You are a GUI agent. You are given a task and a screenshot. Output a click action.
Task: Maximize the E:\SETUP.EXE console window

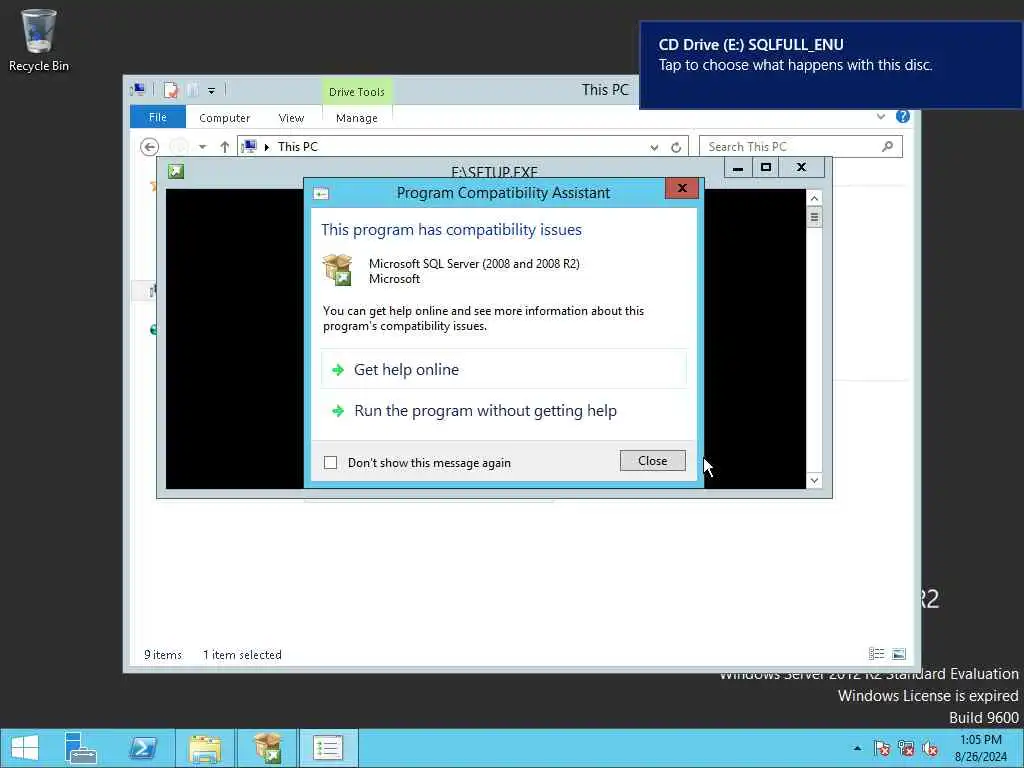click(766, 168)
